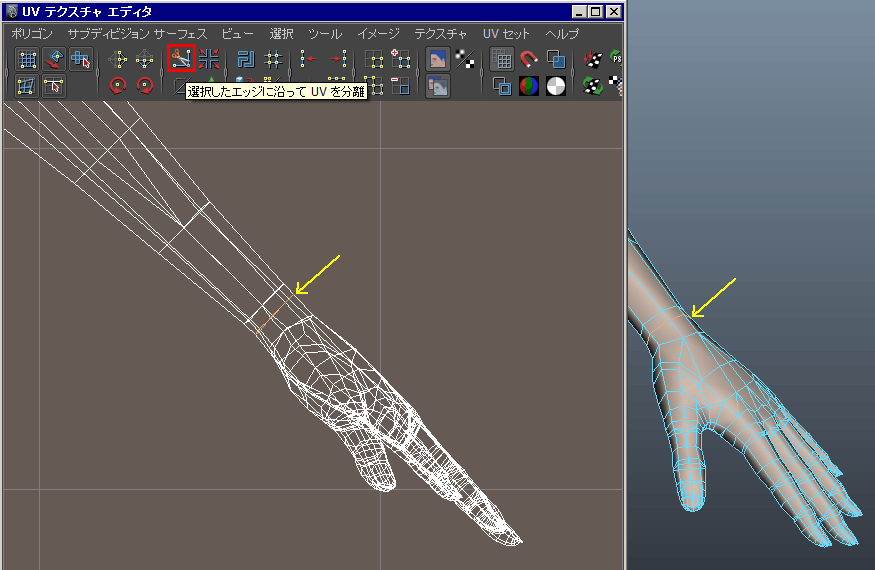Screen dimensions: 875x570
Task: Remove all UVs from isolate set
Action: point(375,87)
